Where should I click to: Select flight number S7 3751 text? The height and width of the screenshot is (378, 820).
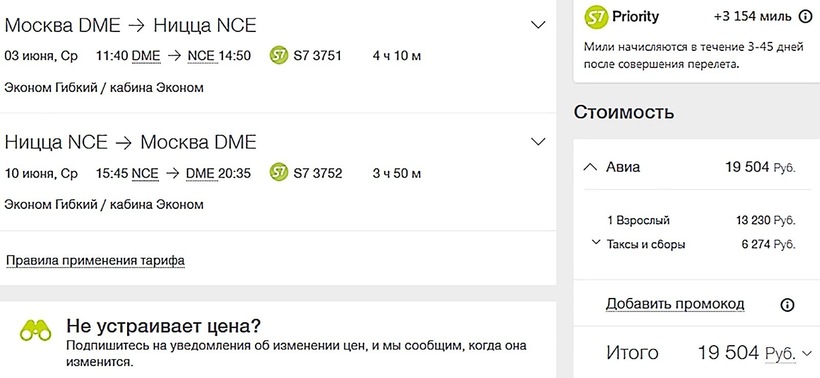point(317,56)
